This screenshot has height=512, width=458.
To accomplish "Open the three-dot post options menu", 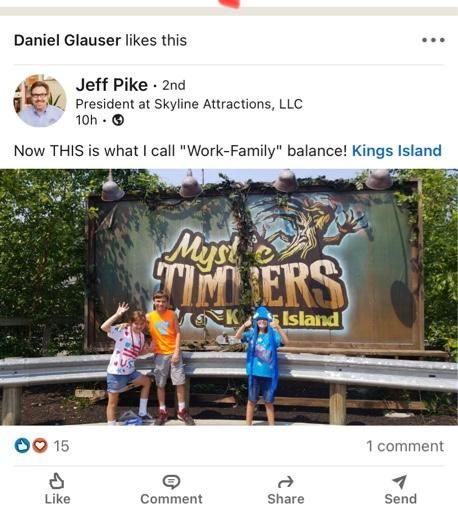I will 433,40.
